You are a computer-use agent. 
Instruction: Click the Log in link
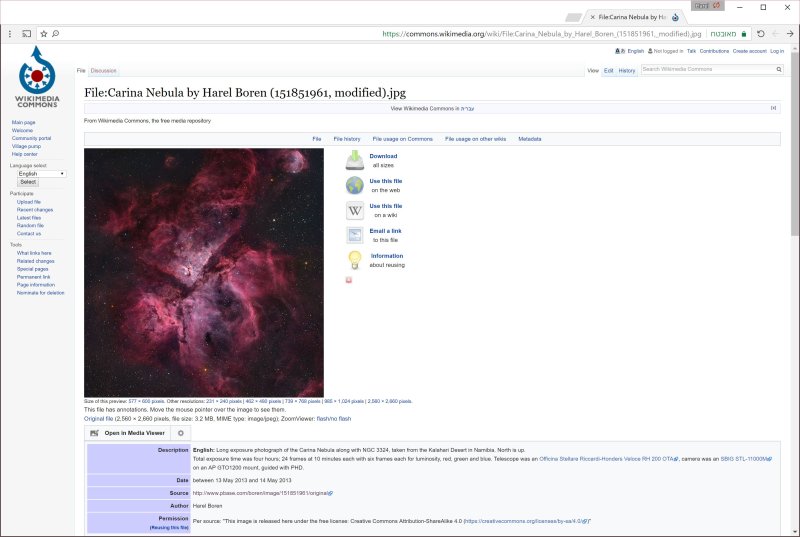pos(777,51)
